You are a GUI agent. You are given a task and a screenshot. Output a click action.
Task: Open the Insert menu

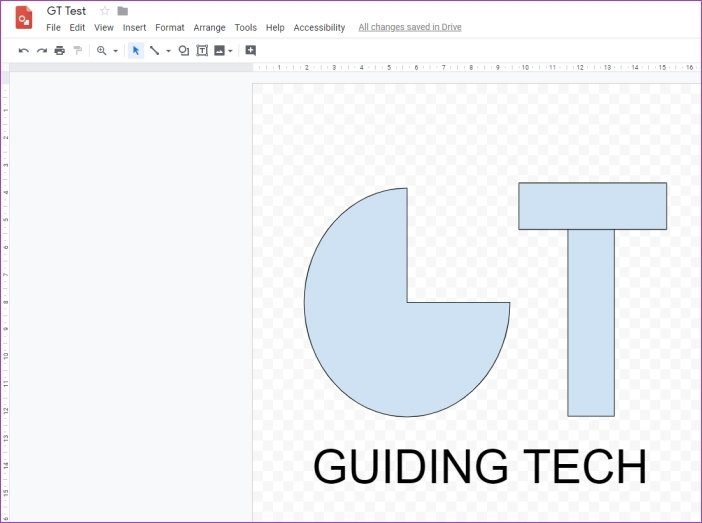[x=134, y=28]
